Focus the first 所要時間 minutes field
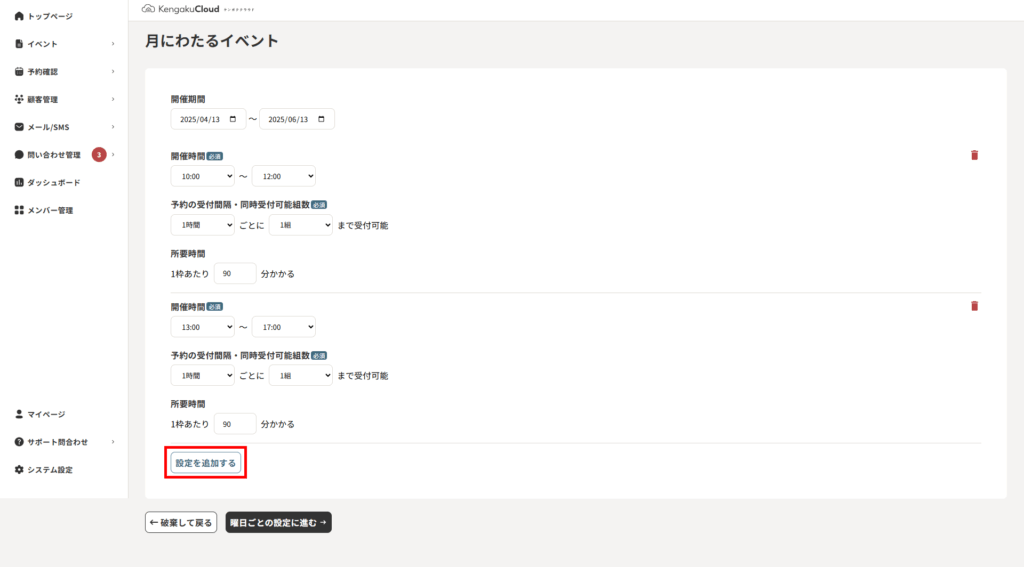The image size is (1024, 567). coord(235,274)
